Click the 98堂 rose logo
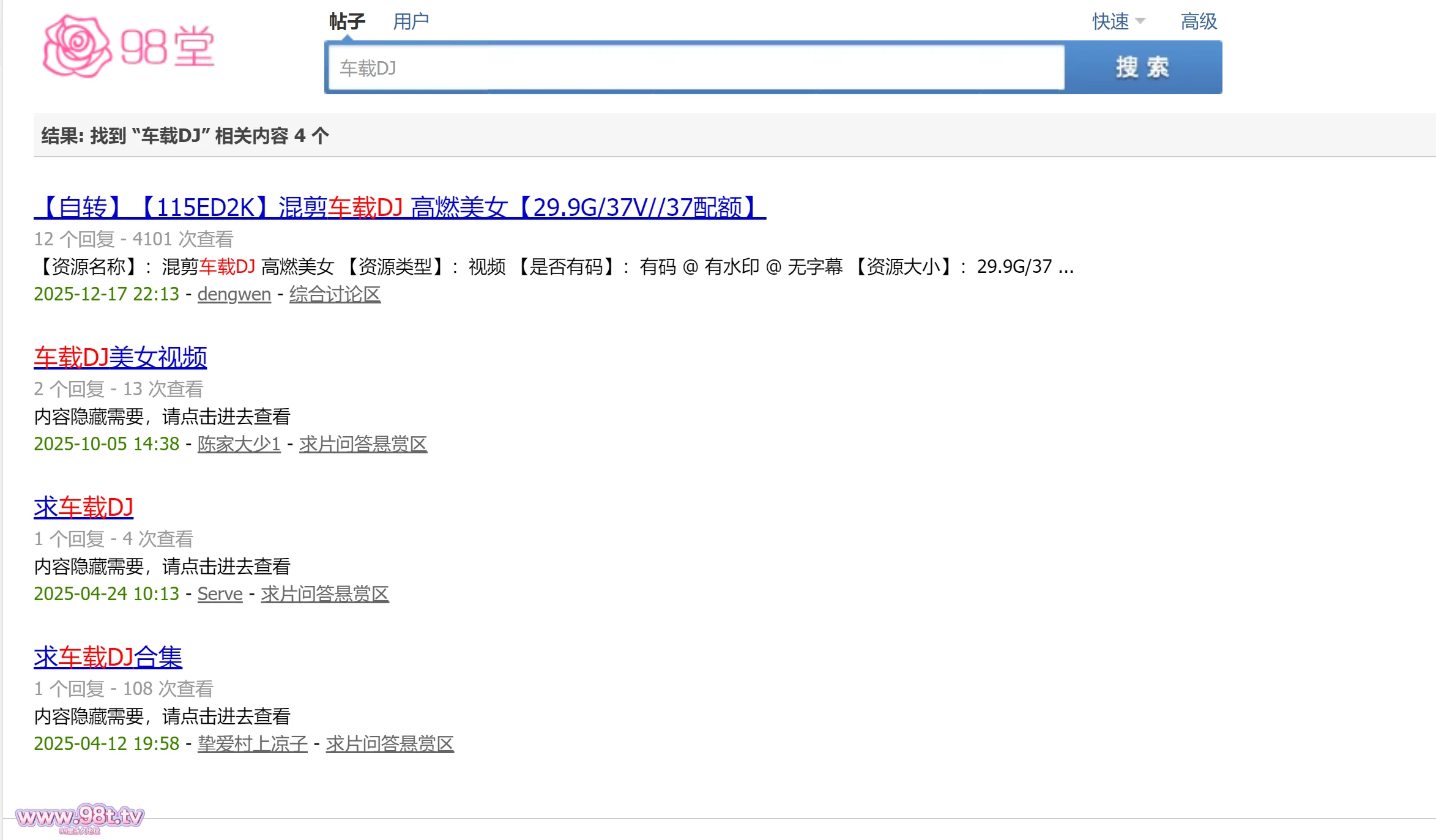Image resolution: width=1436 pixels, height=840 pixels. pos(128,46)
